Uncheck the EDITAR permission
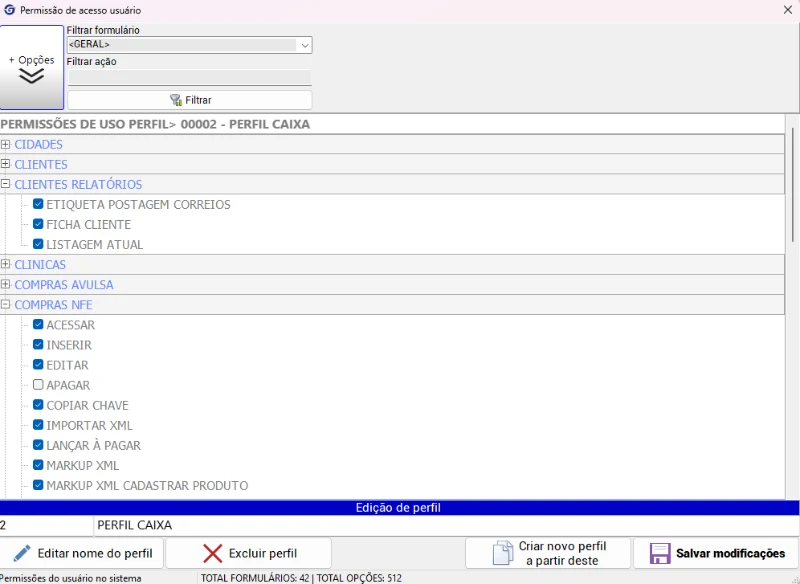 click(38, 365)
